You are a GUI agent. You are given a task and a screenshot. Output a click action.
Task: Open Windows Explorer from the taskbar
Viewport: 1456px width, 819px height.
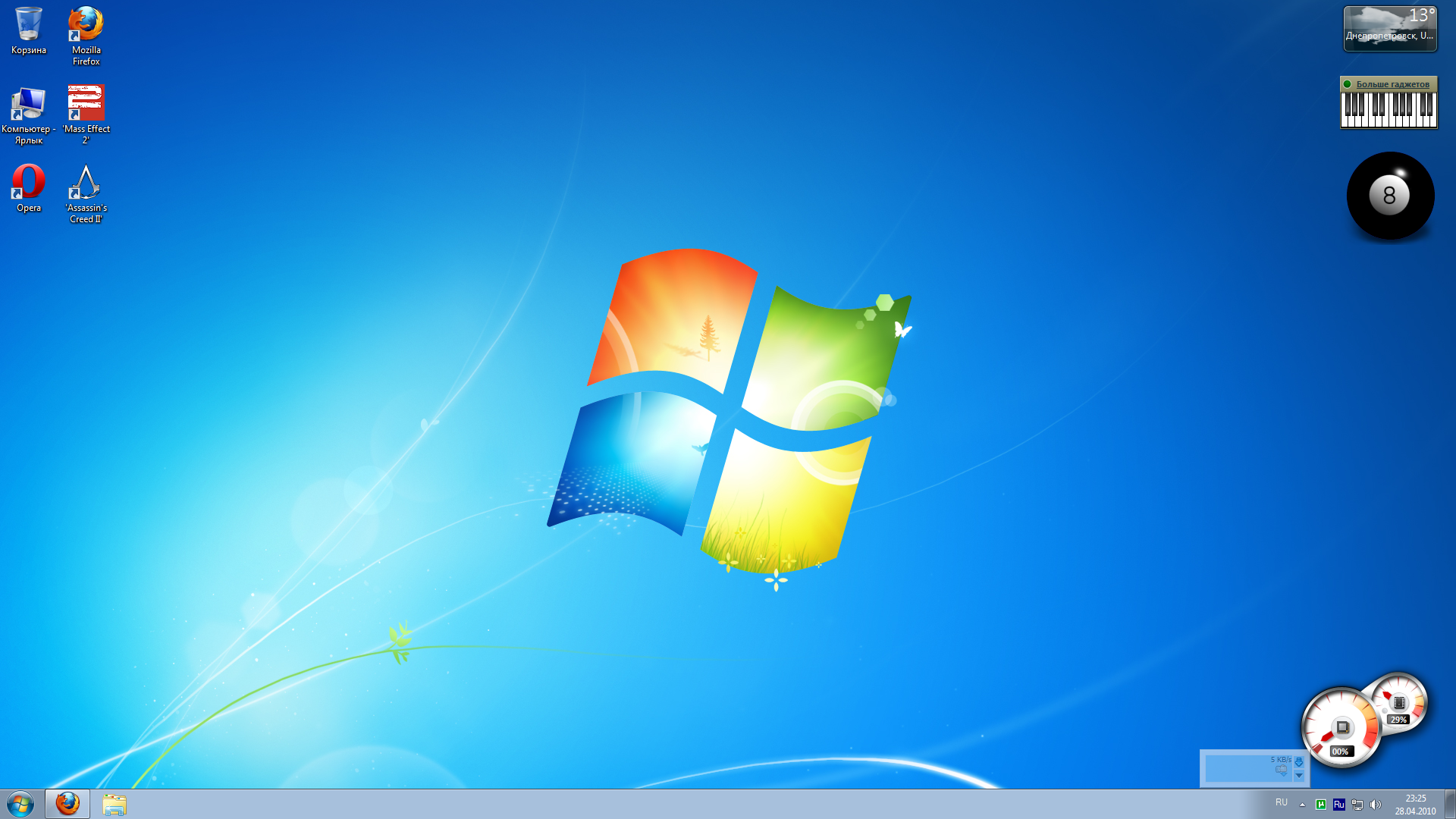click(x=115, y=804)
